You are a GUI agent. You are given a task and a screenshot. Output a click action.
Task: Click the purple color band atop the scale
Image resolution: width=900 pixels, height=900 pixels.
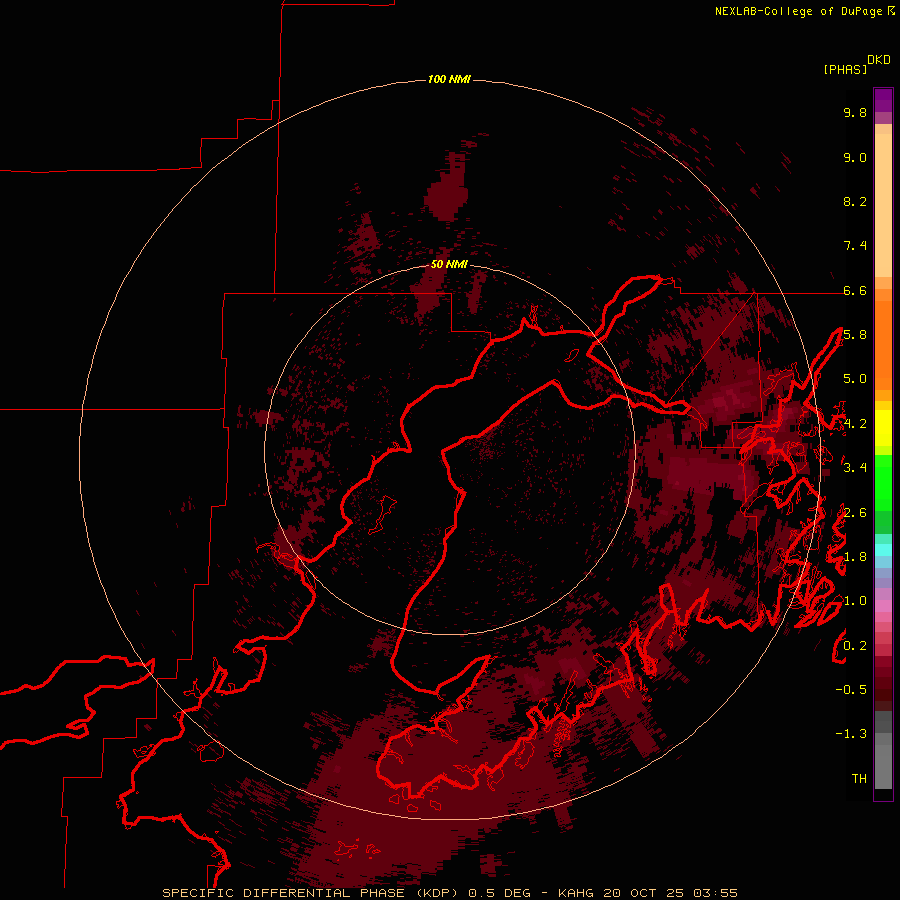[x=883, y=100]
